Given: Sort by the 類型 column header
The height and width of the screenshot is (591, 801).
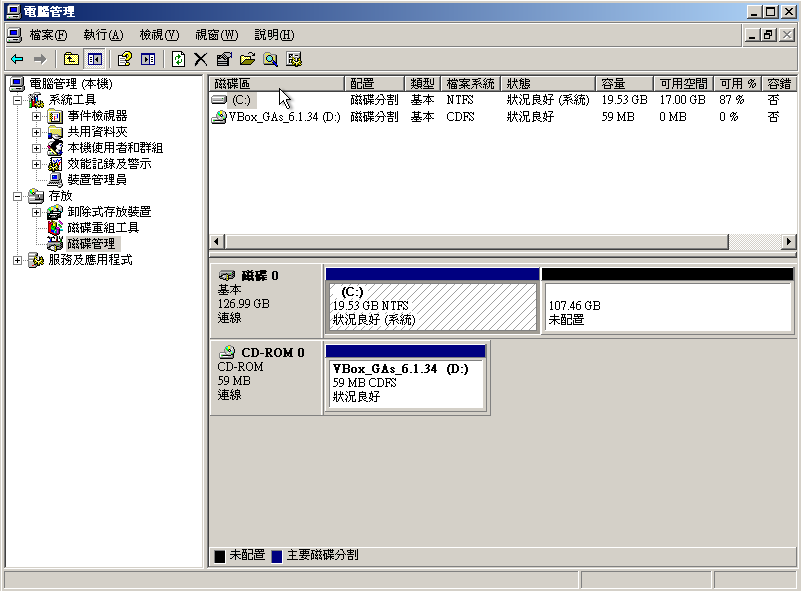Looking at the screenshot, I should click(x=422, y=84).
